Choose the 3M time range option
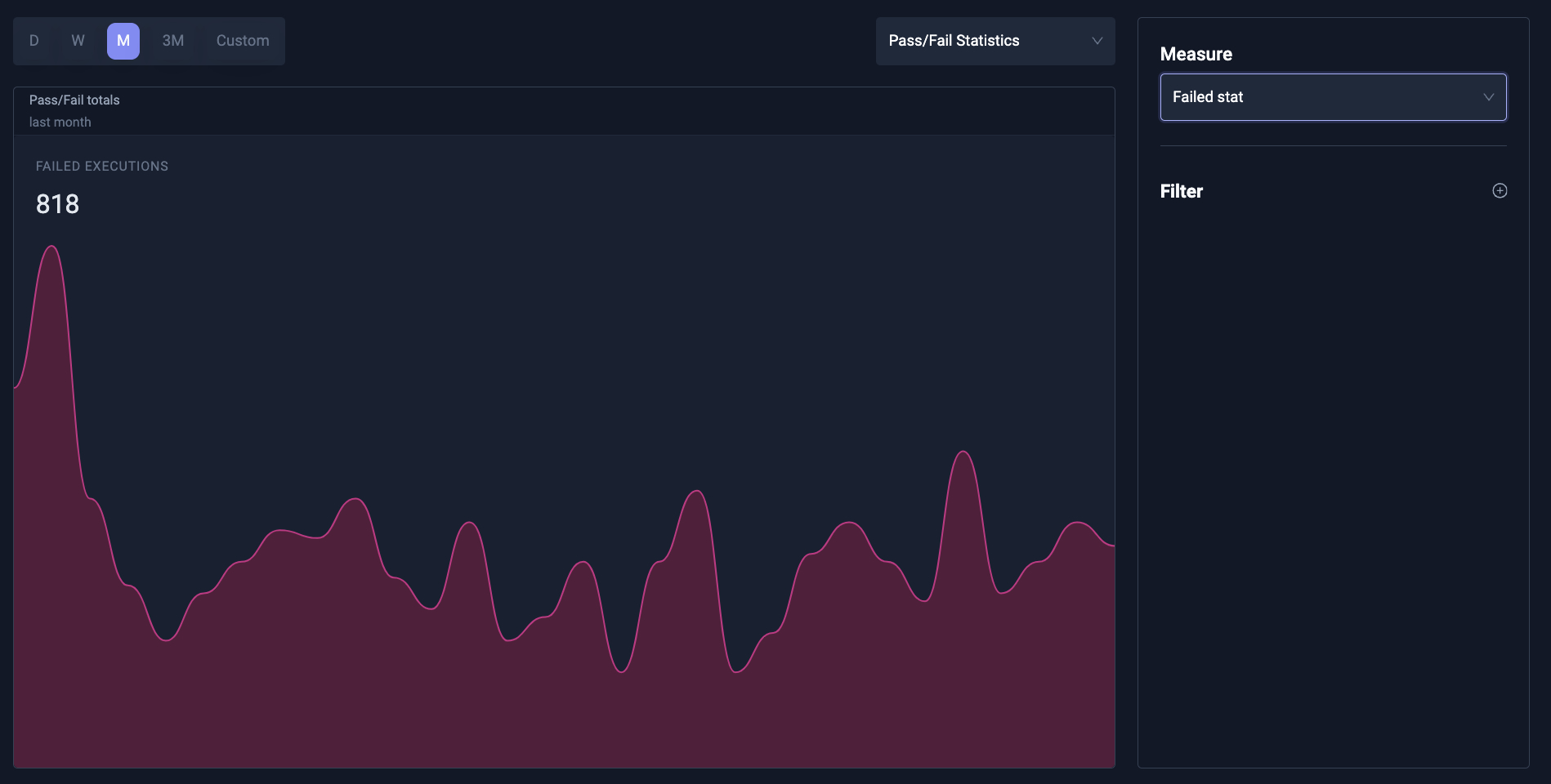1551x784 pixels. [172, 41]
